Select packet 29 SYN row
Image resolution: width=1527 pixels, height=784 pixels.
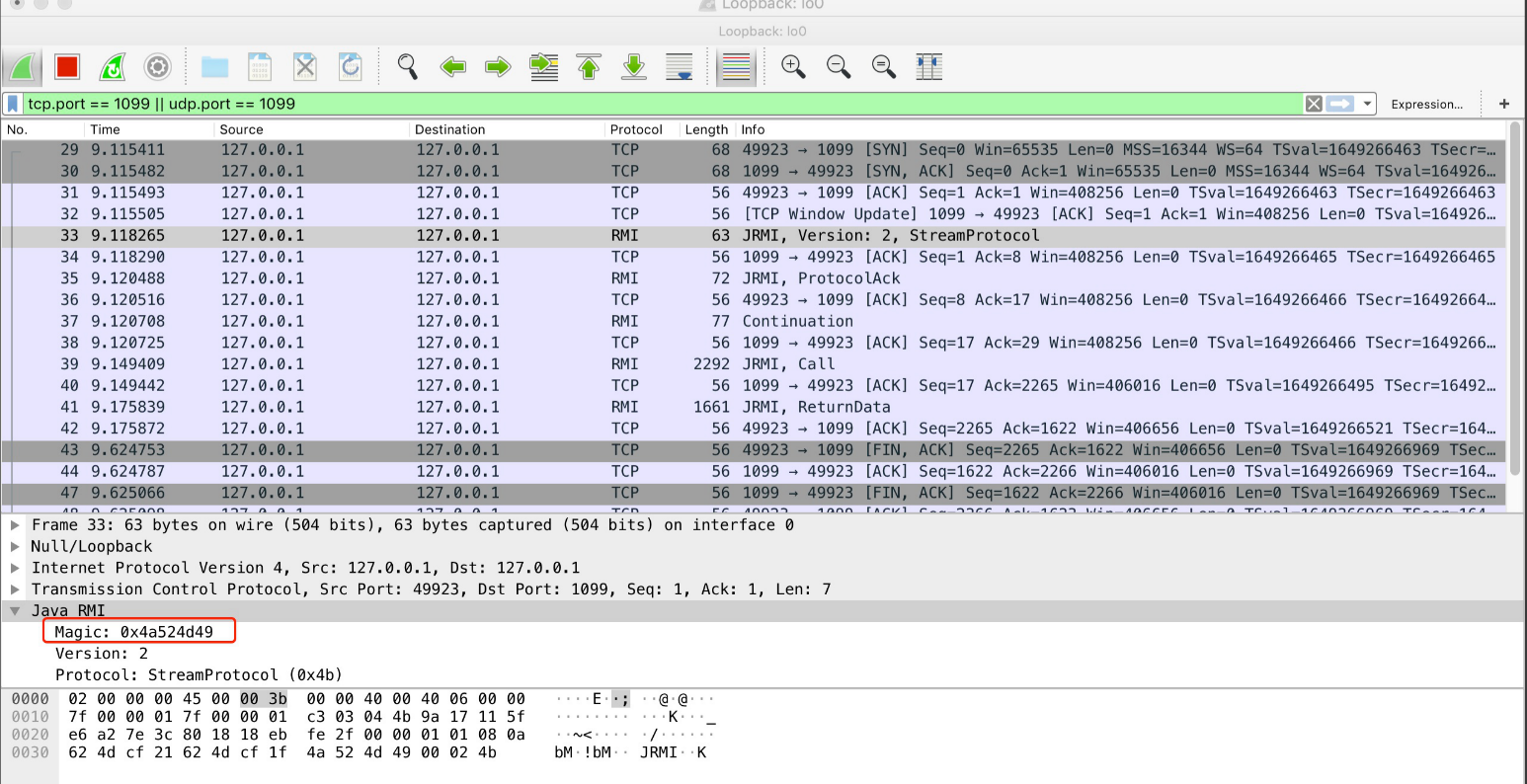755,150
